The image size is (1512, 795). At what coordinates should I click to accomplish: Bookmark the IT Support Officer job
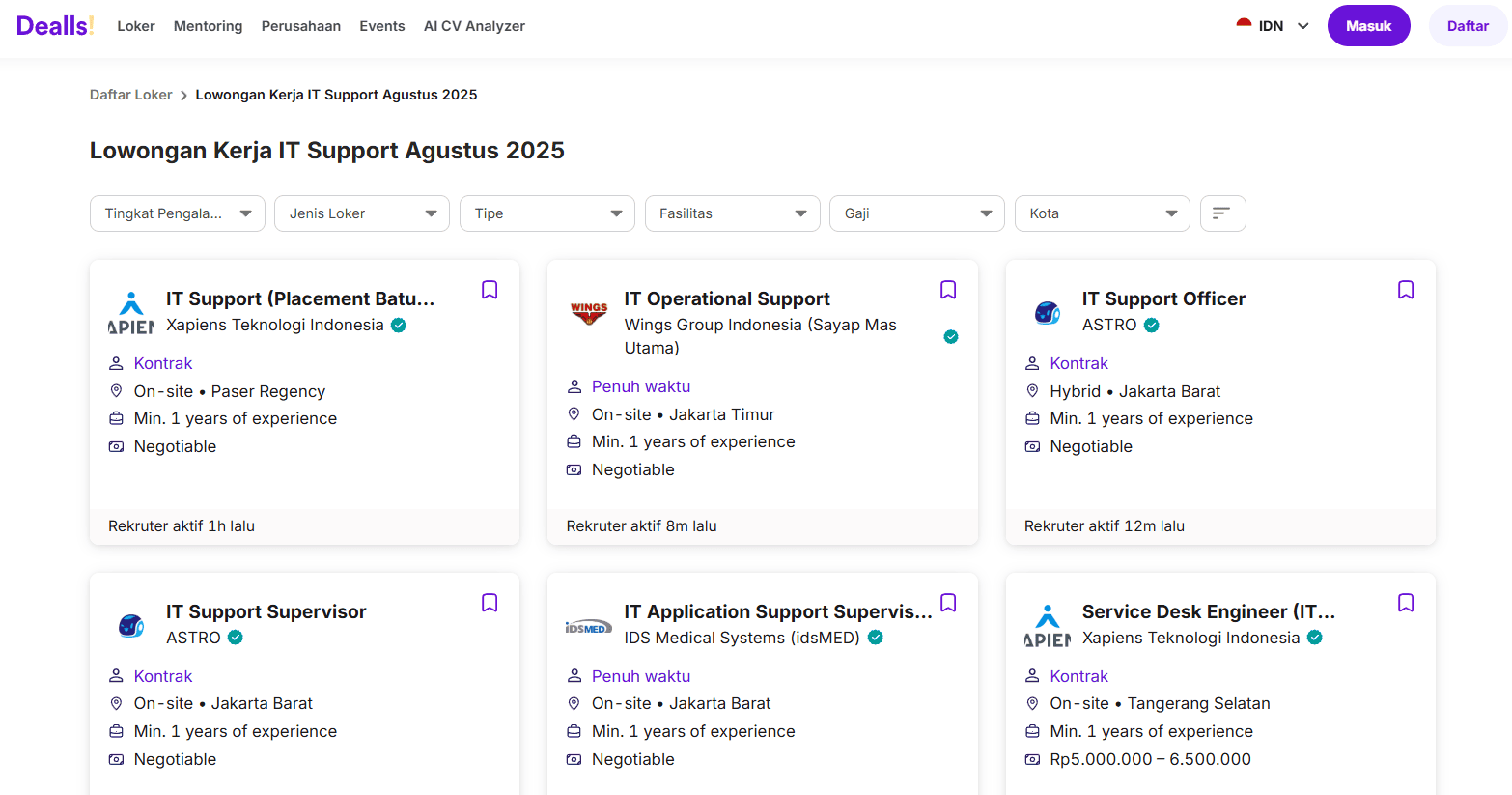(1406, 290)
